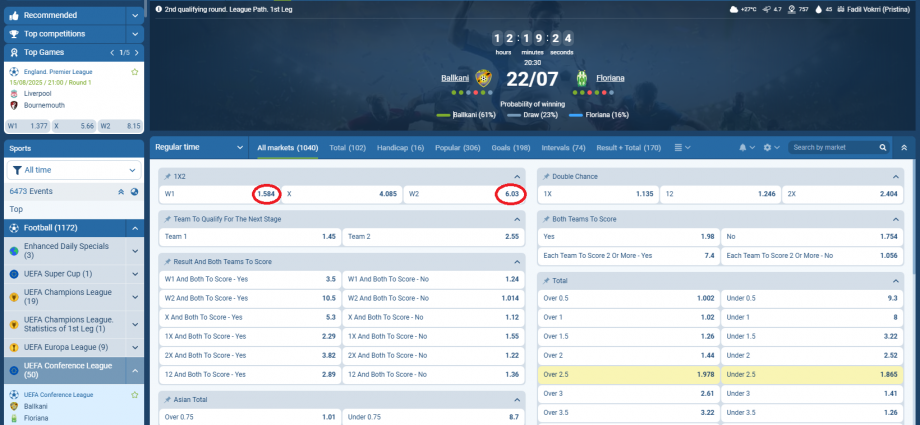Collapse the Football sports list

135,228
